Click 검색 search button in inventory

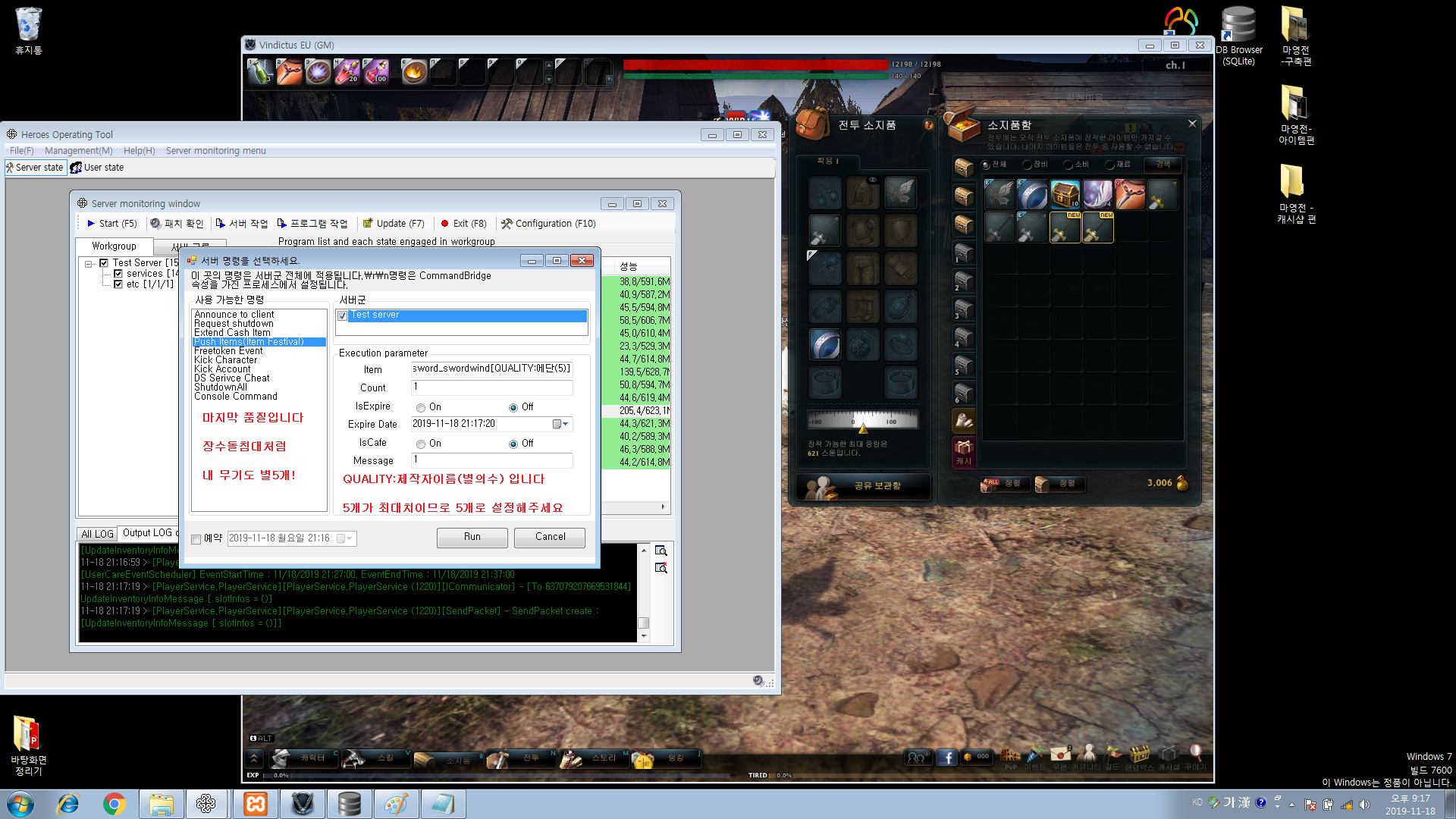1162,165
